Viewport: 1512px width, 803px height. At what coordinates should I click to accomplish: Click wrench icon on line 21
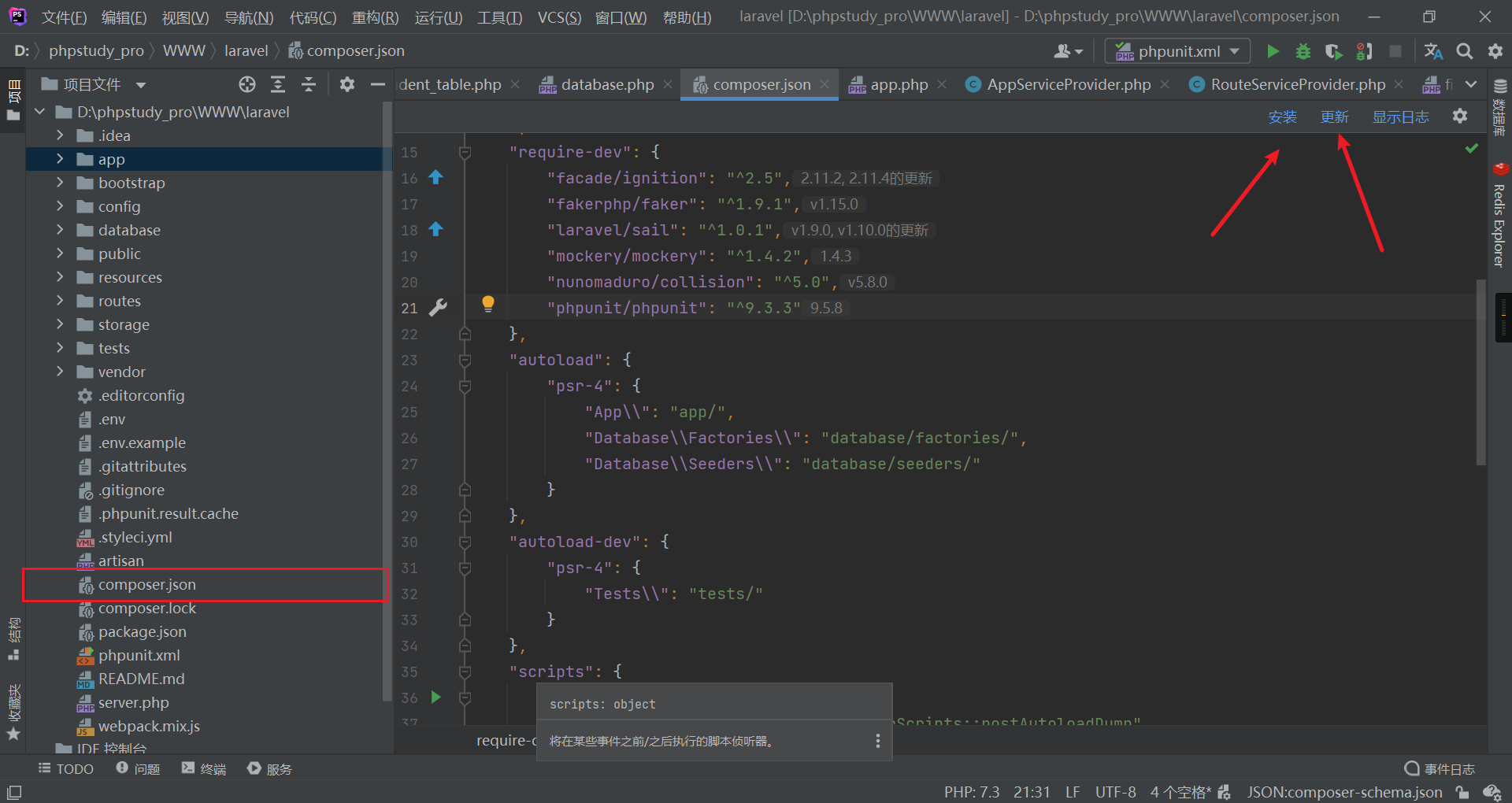438,308
